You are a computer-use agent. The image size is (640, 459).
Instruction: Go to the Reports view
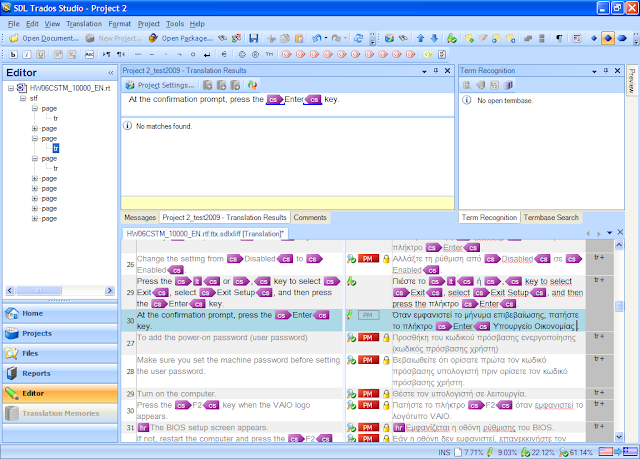coord(60,373)
